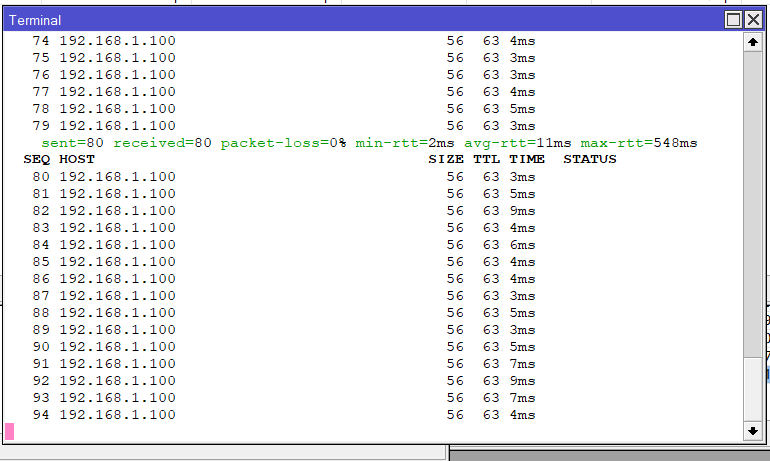Click the packet-loss=0% summary value

(x=283, y=143)
